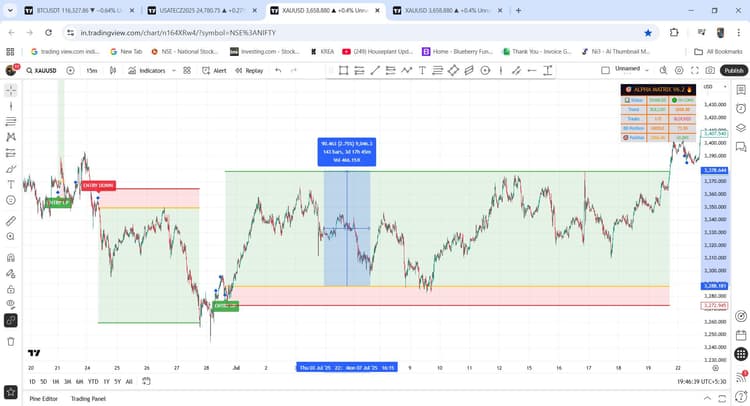Toggle lock all drawings
This screenshot has width=750, height=406.
[x=11, y=289]
